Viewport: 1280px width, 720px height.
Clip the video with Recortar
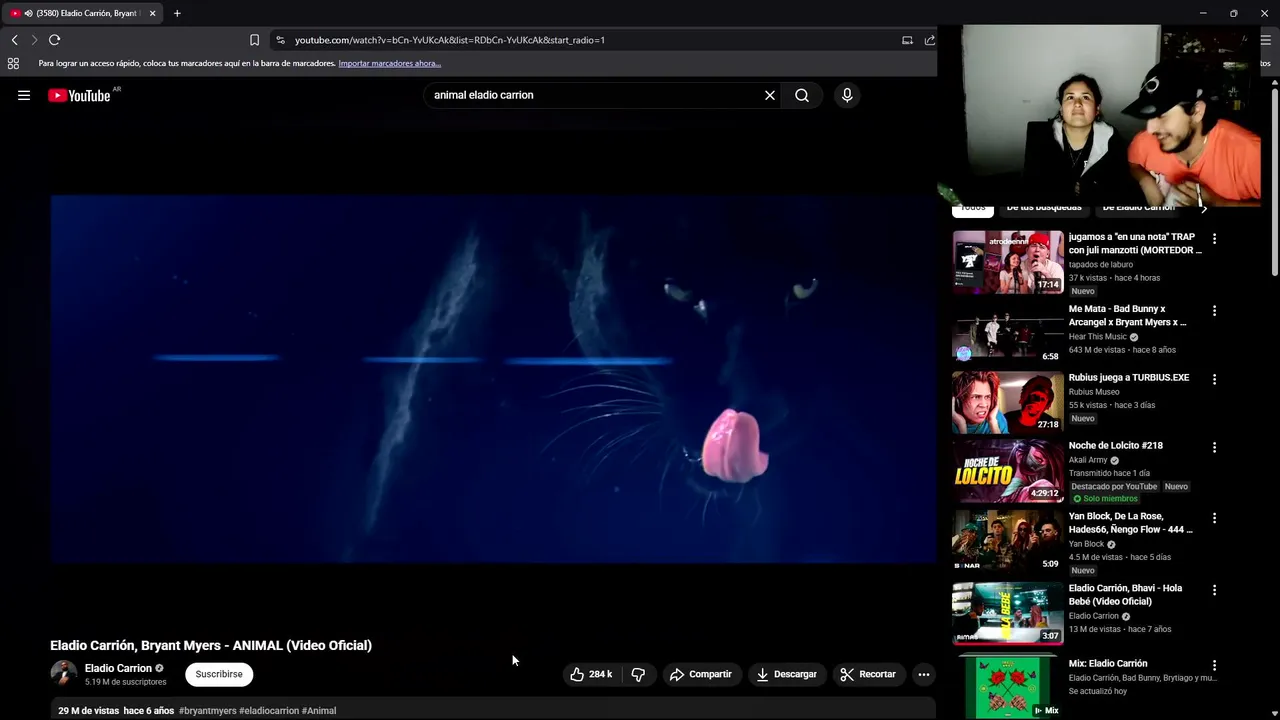[868, 674]
